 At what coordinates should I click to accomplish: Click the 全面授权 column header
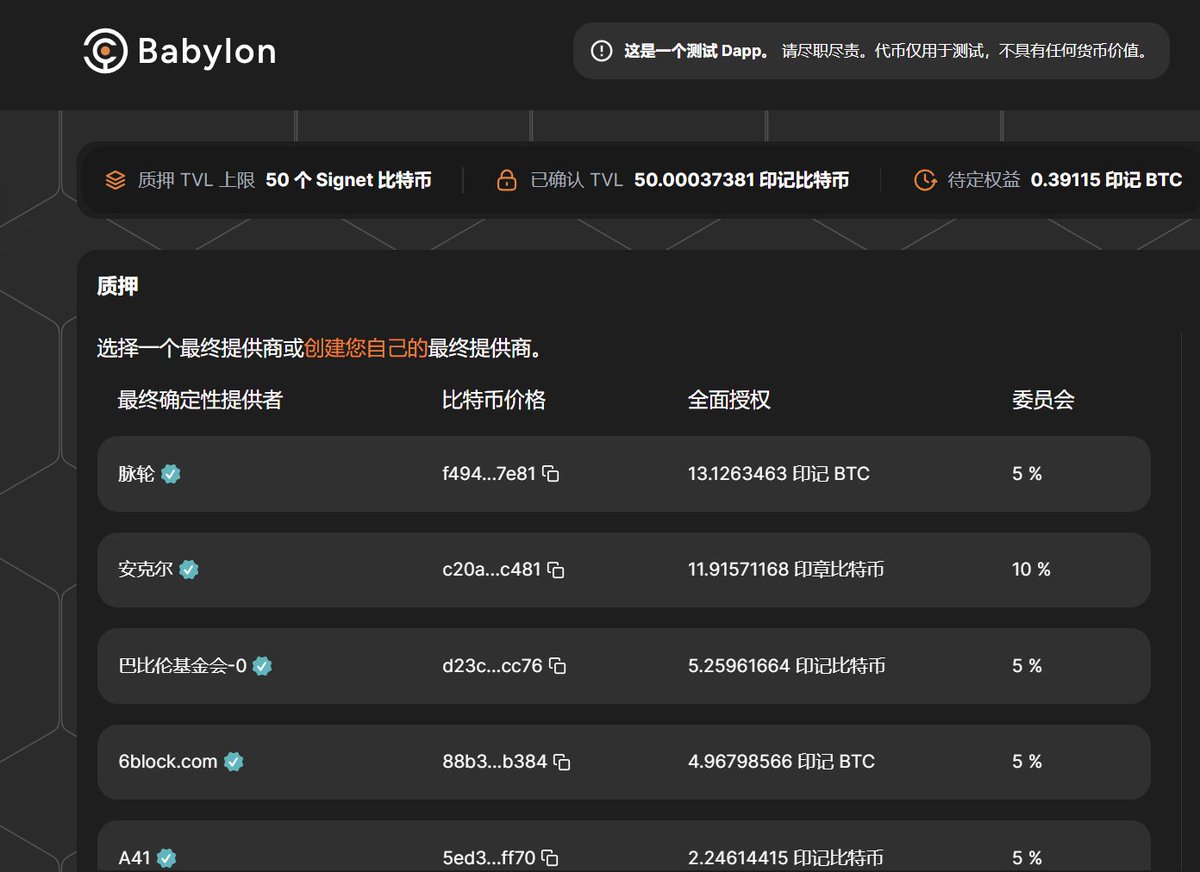point(729,400)
